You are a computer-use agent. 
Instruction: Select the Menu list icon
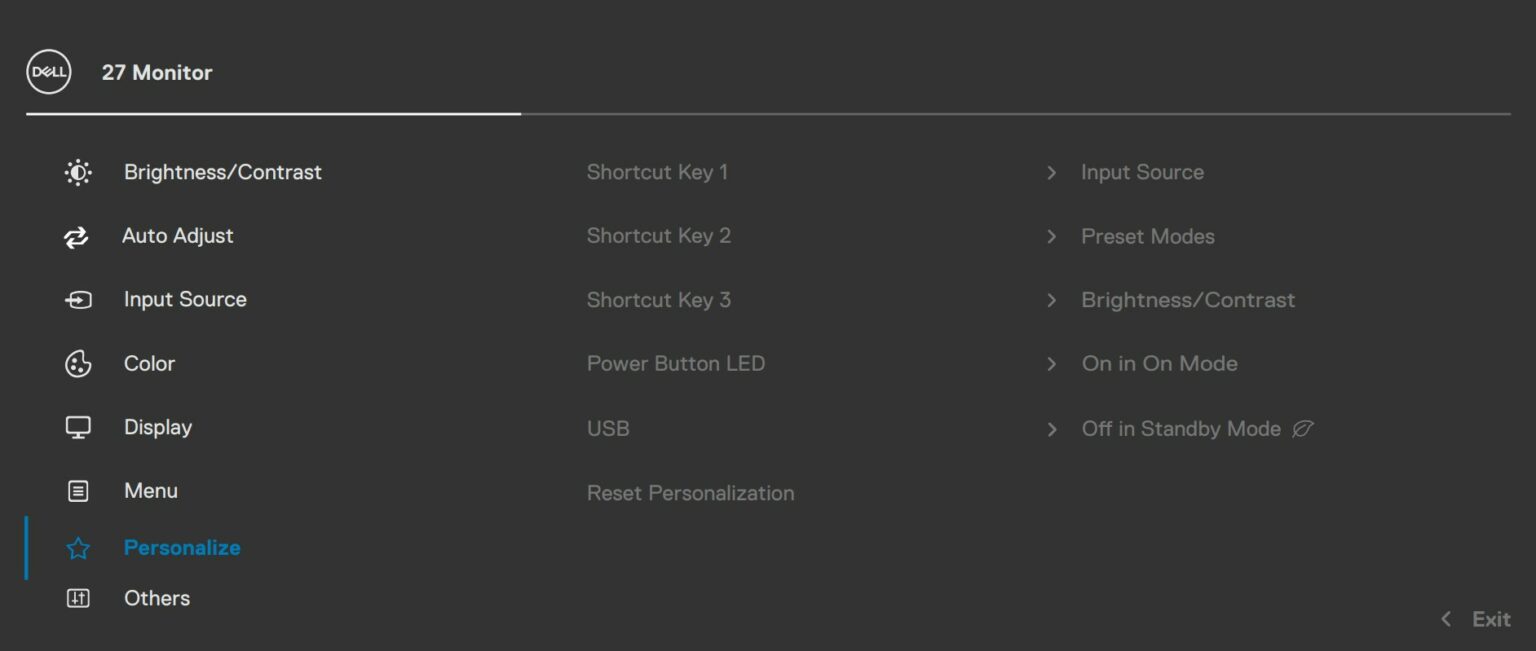78,491
